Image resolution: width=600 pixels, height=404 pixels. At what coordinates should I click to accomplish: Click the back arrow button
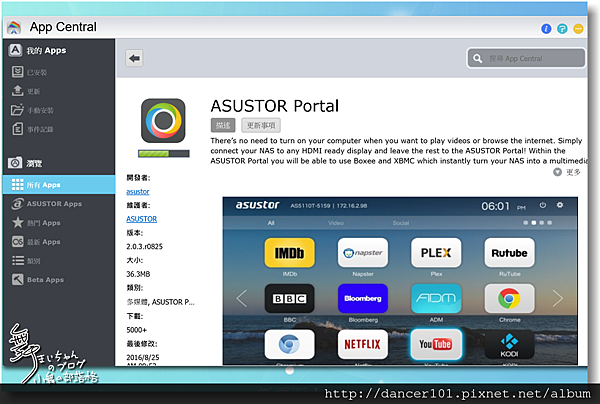tap(134, 59)
